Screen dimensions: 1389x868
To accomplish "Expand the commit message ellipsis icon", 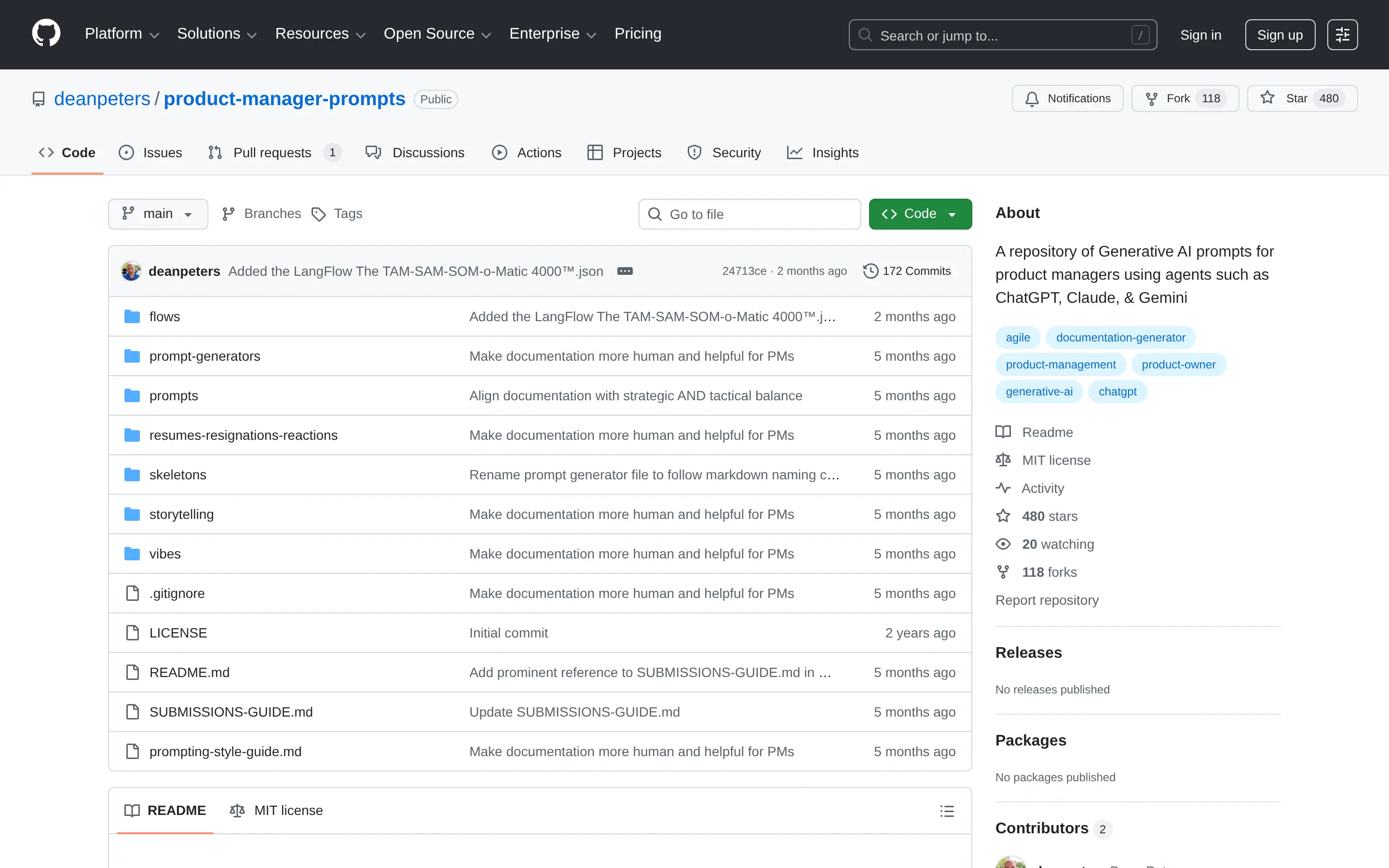I will (x=625, y=271).
